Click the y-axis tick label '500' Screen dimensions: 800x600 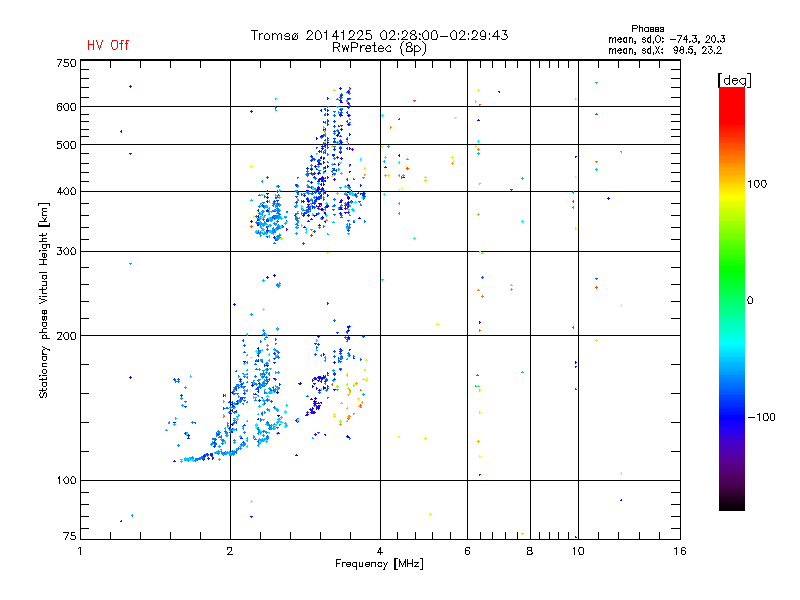point(66,145)
